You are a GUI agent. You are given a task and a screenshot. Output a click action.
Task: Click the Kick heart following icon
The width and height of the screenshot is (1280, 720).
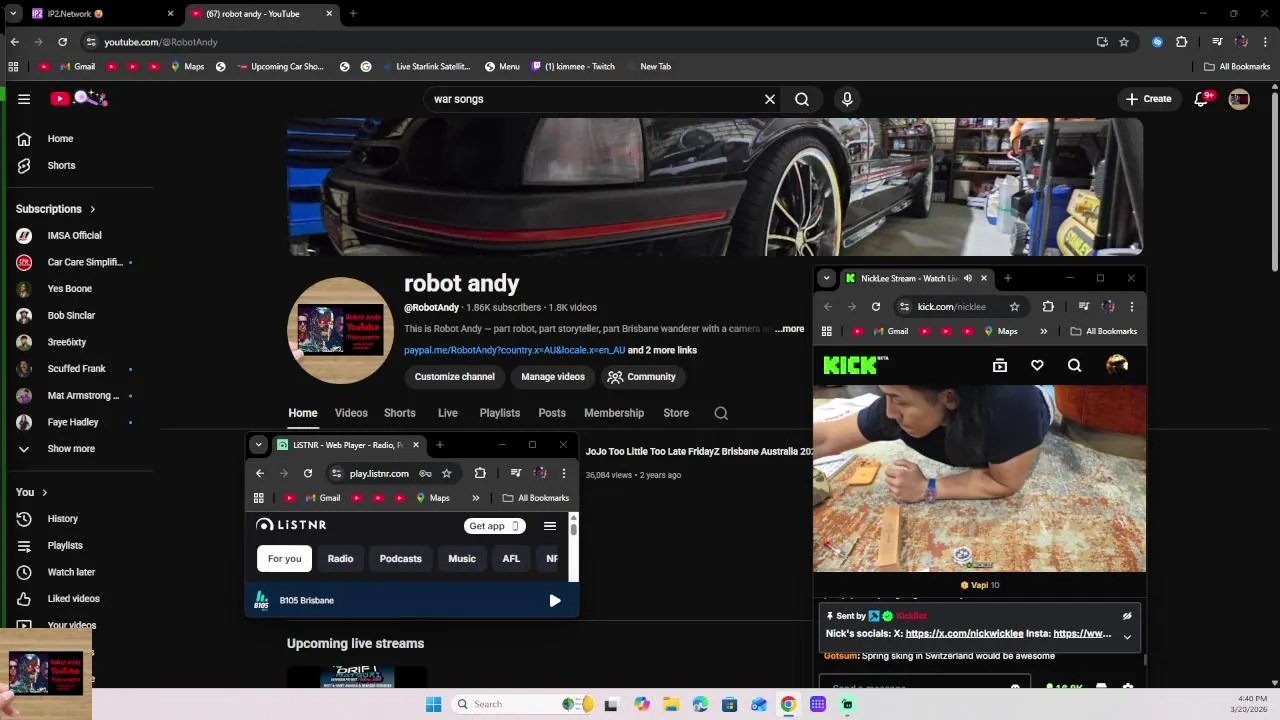(x=1037, y=366)
